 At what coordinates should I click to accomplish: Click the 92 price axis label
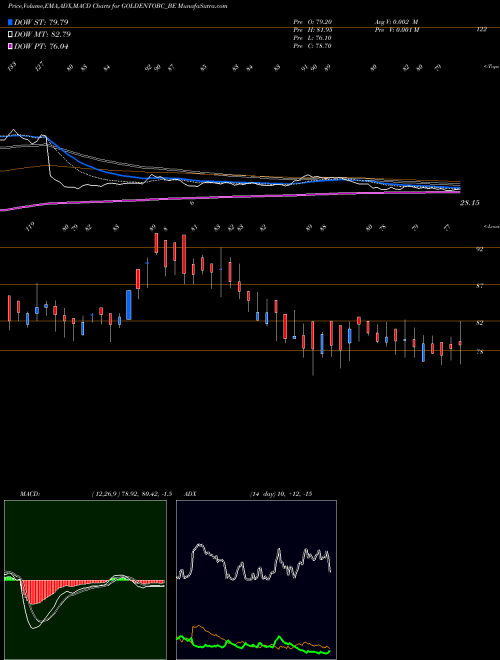pyautogui.click(x=479, y=249)
